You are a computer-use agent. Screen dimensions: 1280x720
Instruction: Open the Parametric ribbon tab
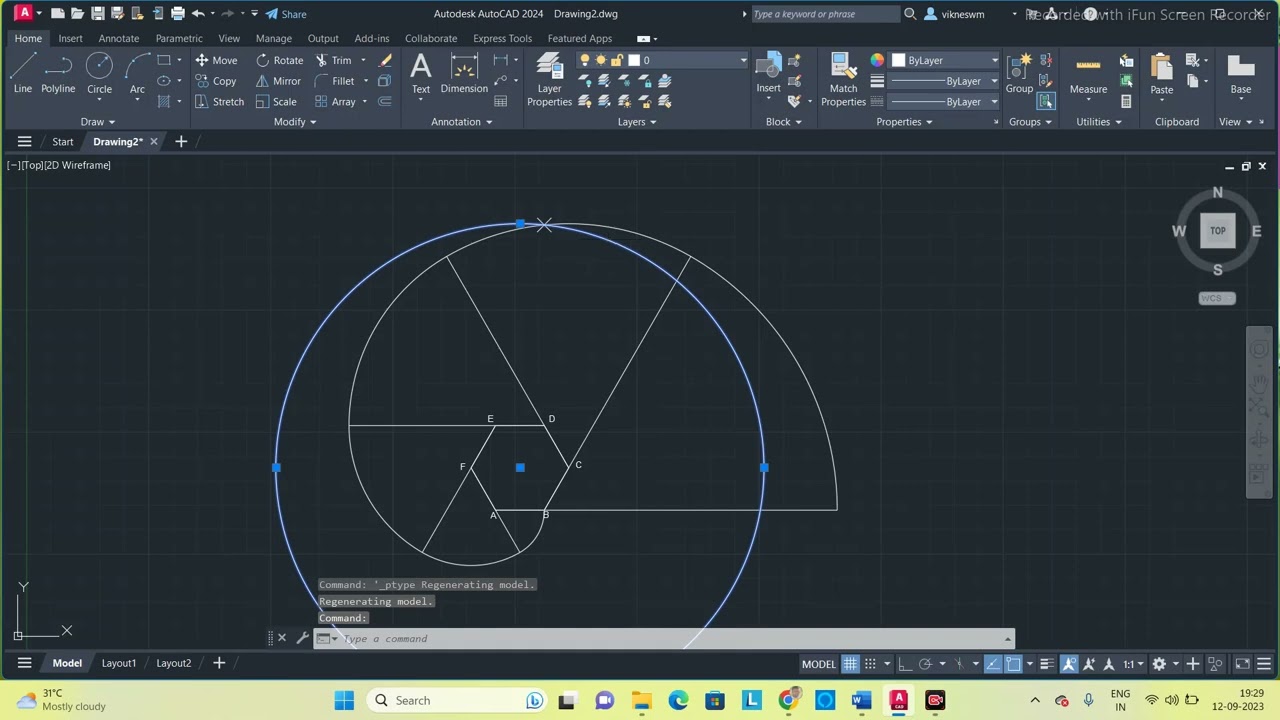pos(179,38)
